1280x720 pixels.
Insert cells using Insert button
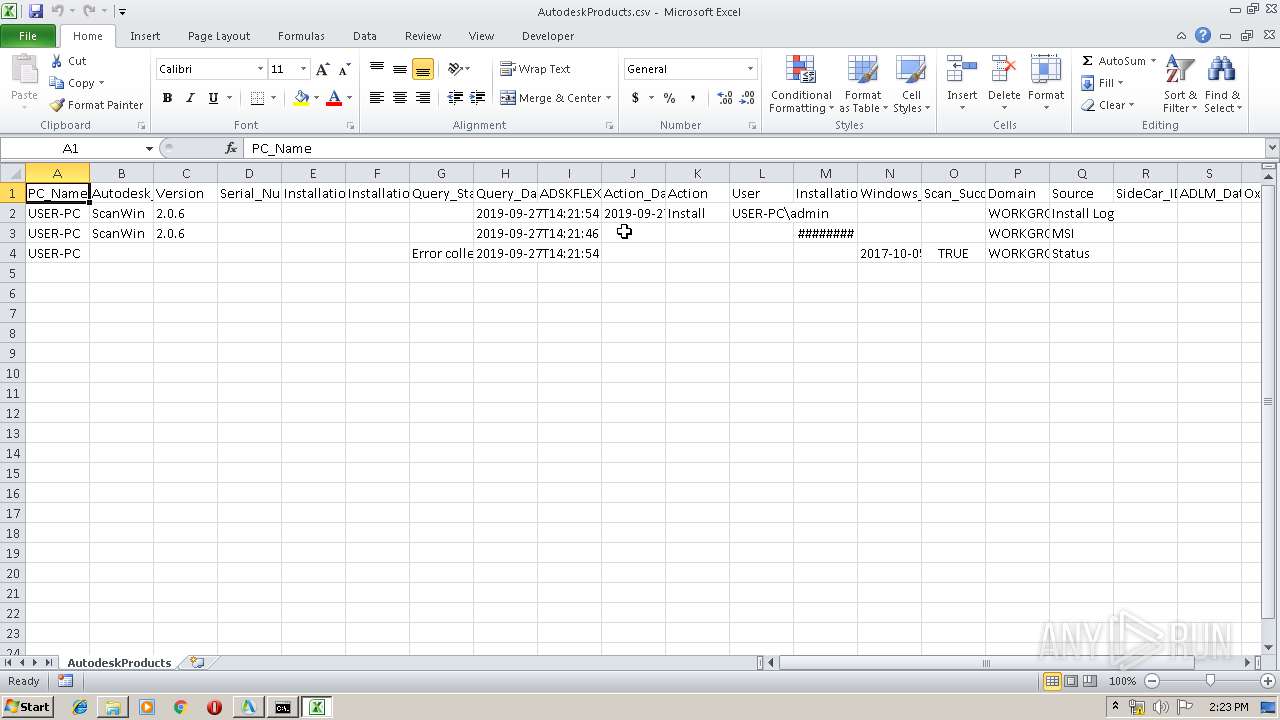(x=962, y=85)
